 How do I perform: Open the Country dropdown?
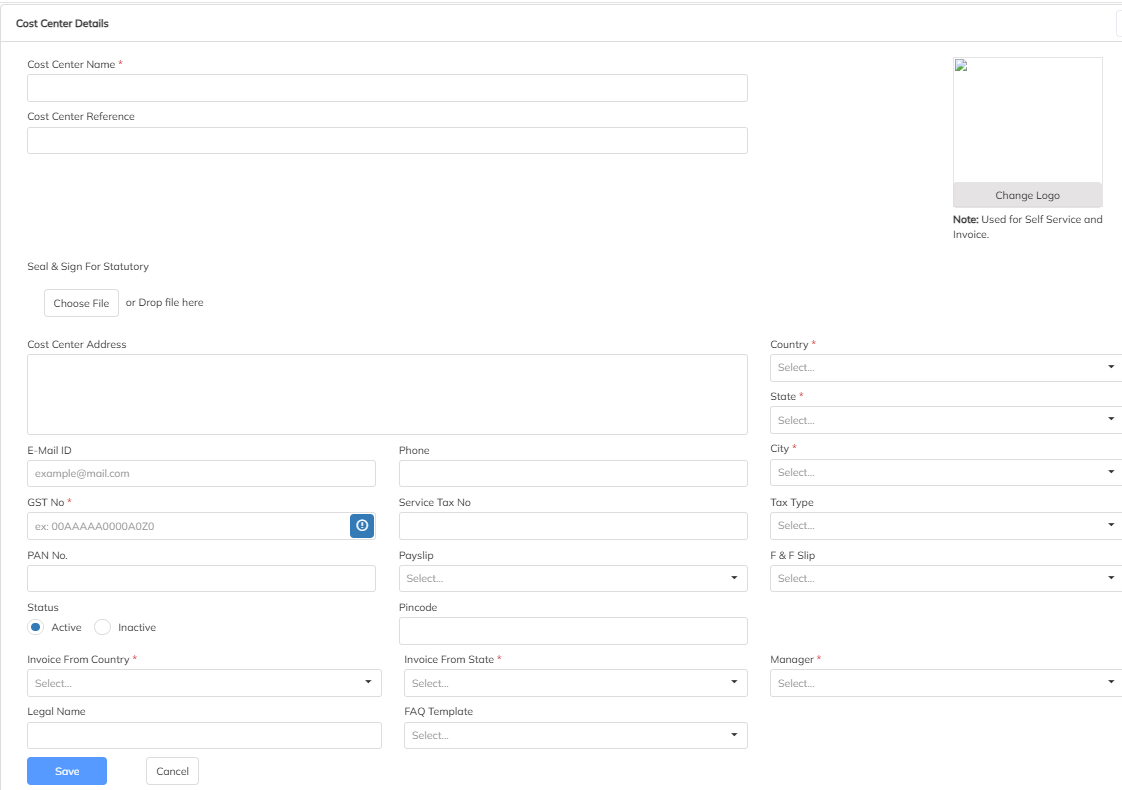pos(946,368)
